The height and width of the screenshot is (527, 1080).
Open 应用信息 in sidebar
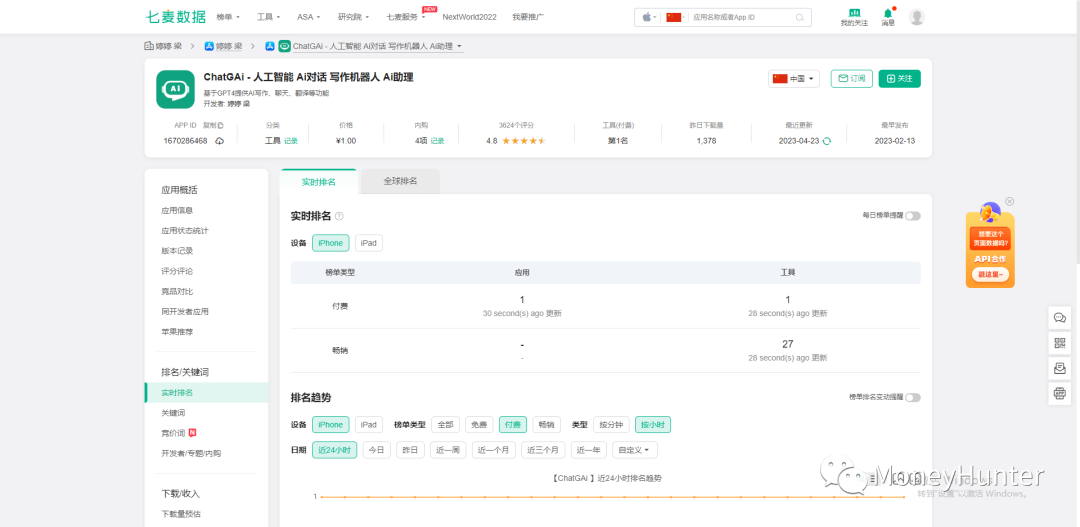coord(177,210)
